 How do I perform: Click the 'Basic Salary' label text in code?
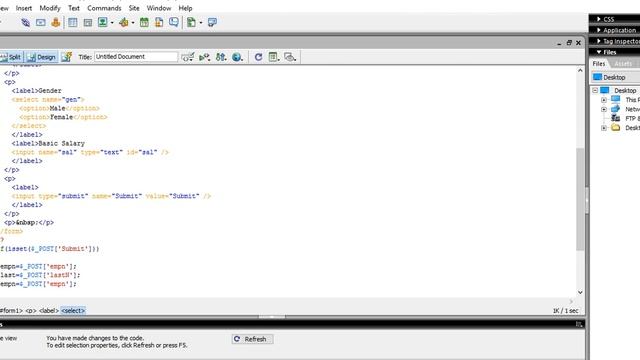coord(61,143)
